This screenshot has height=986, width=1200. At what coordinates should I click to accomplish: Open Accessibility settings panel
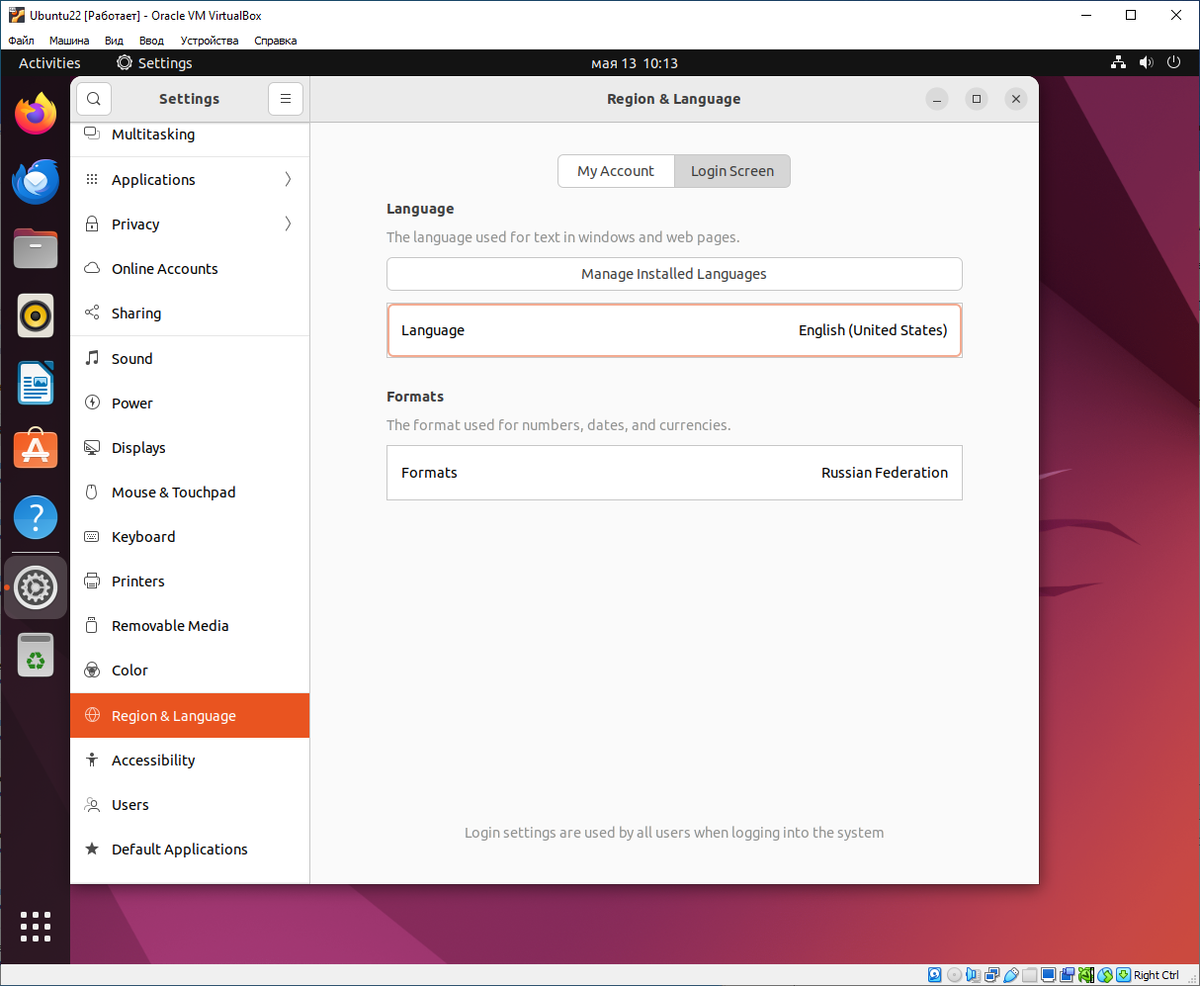[190, 760]
